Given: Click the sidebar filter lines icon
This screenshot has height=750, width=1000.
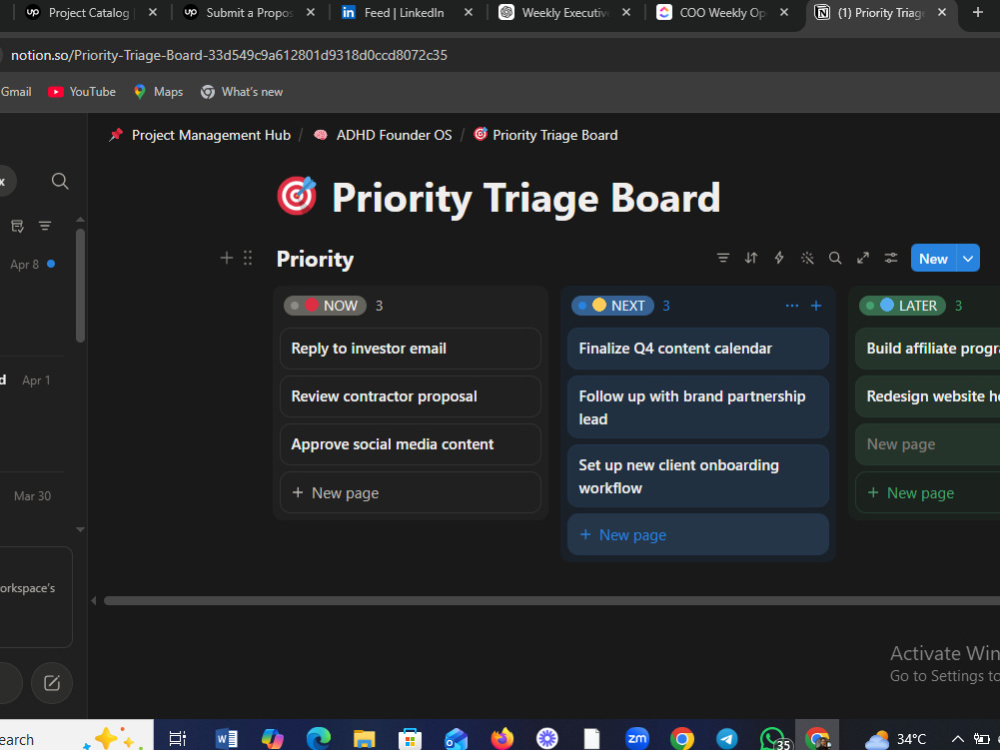Looking at the screenshot, I should pos(45,226).
